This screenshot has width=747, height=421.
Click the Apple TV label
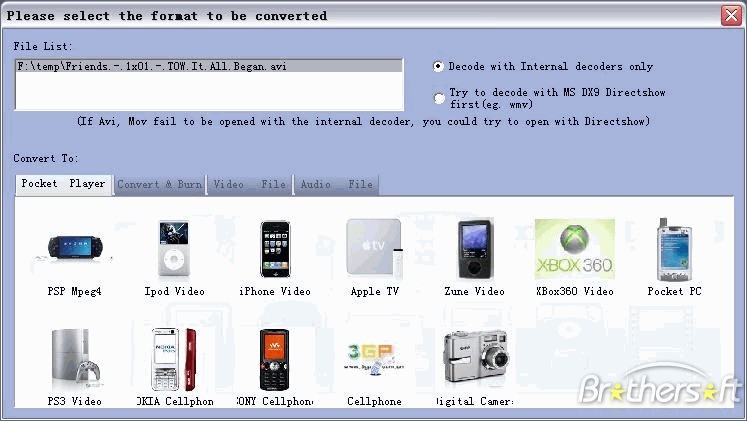click(x=374, y=291)
